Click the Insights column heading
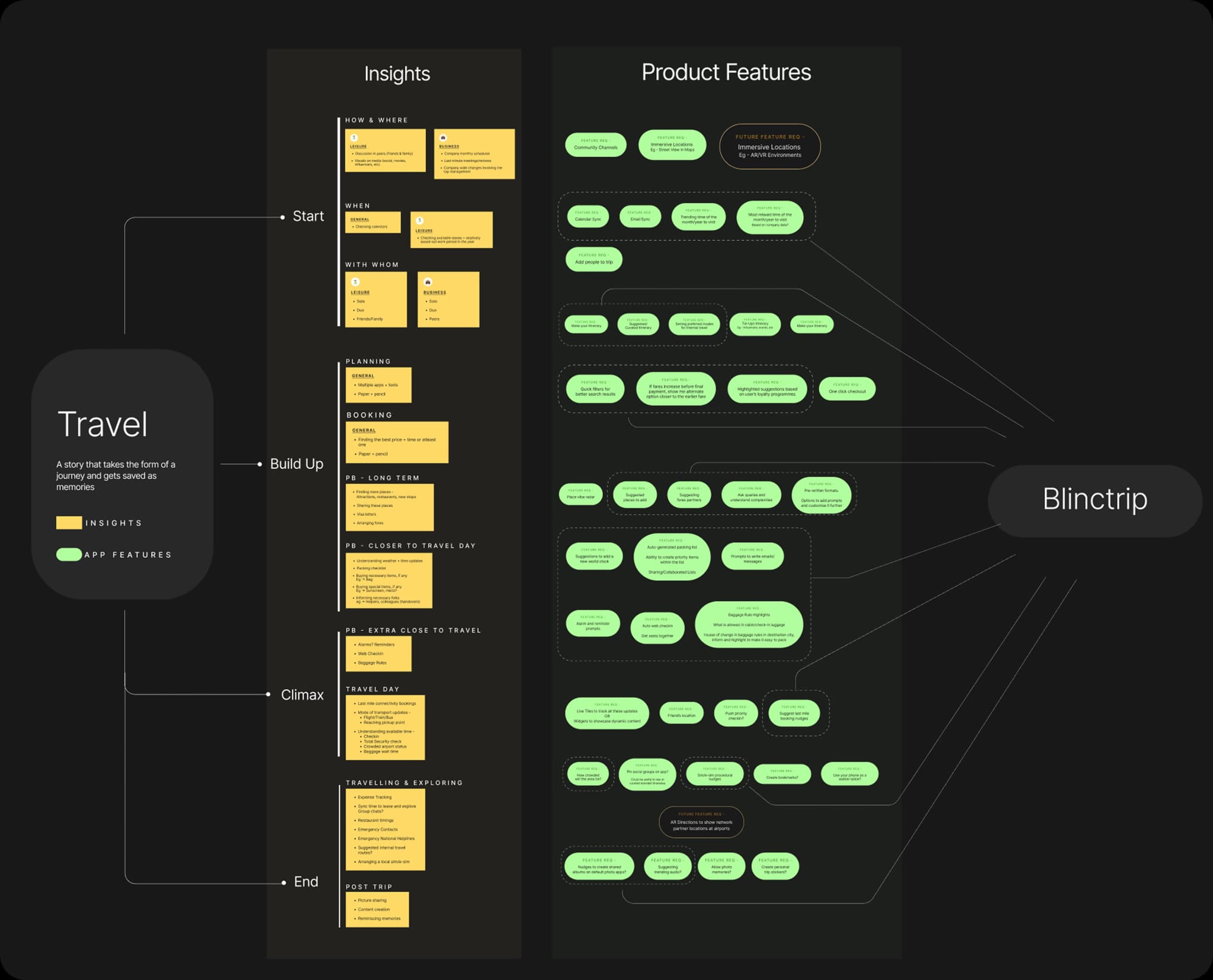The height and width of the screenshot is (980, 1213). 397,74
